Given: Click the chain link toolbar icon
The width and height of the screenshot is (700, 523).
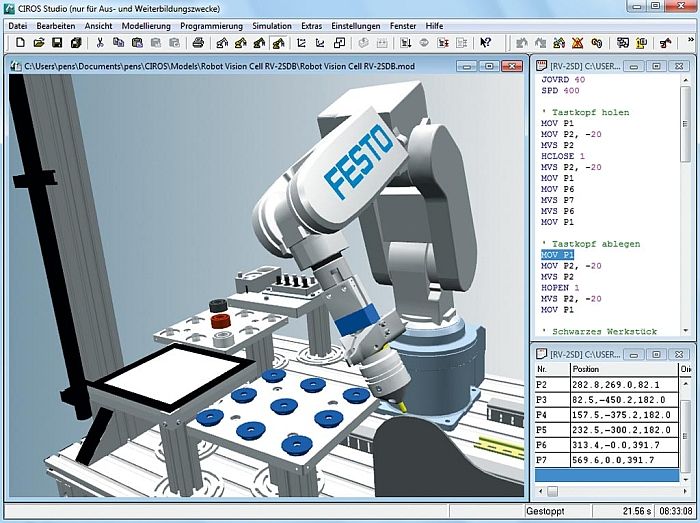Looking at the screenshot, I should [x=596, y=43].
